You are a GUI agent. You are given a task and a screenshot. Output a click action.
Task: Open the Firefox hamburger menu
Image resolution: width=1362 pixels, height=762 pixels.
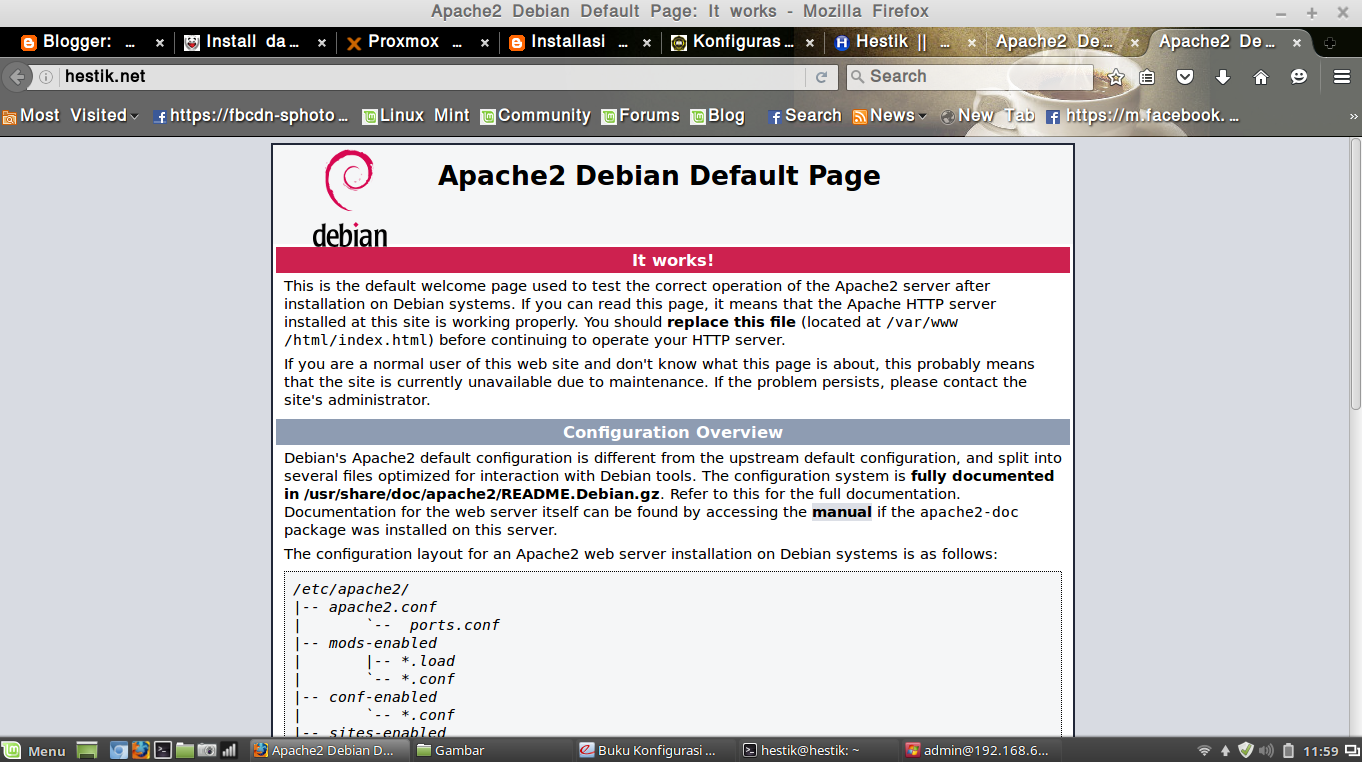tap(1342, 77)
